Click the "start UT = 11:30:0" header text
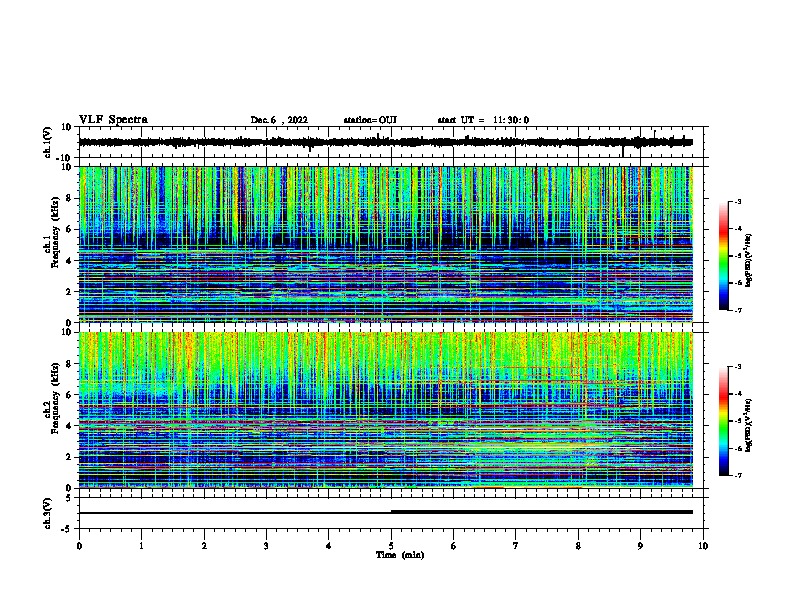The height and width of the screenshot is (612, 792). 483,120
